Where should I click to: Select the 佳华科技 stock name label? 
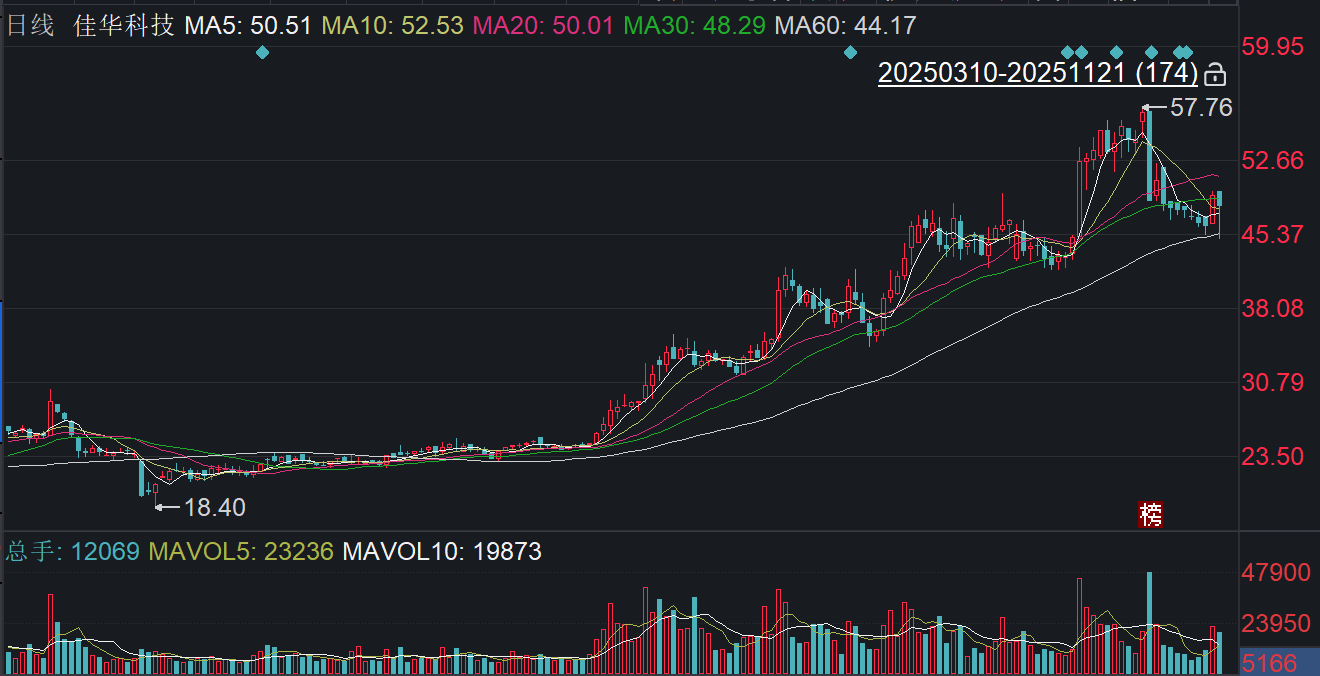click(x=124, y=26)
